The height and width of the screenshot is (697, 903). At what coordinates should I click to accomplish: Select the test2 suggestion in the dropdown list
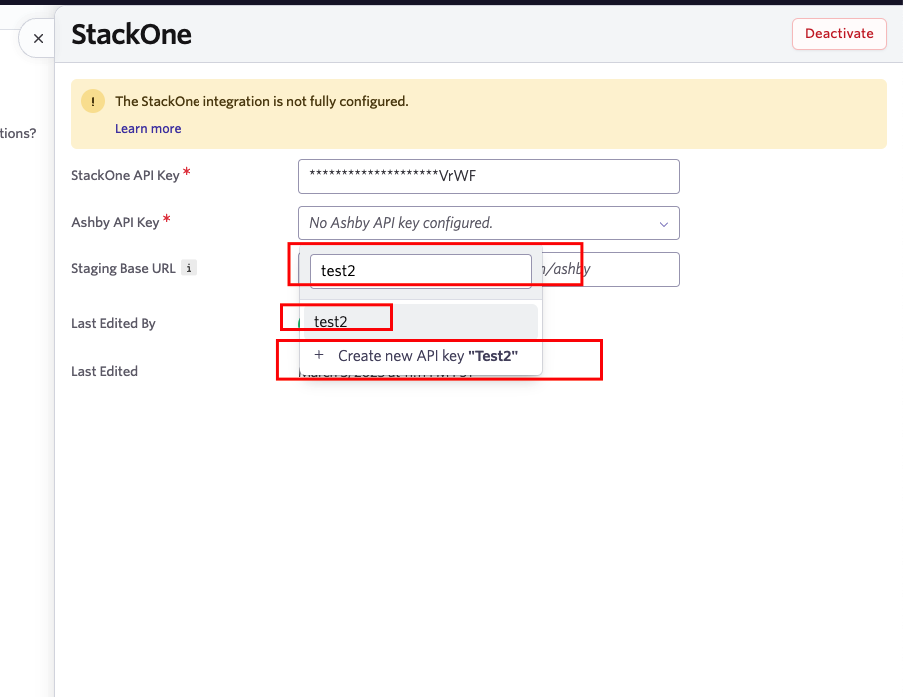[330, 321]
